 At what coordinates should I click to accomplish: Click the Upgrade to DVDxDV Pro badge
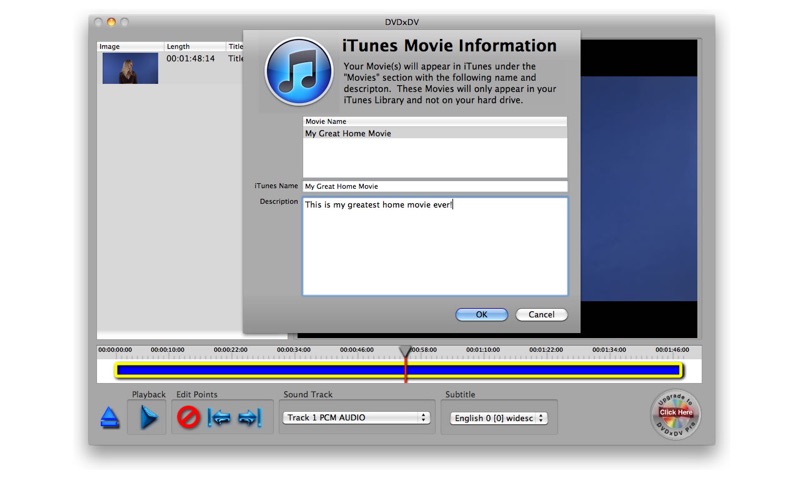click(675, 415)
